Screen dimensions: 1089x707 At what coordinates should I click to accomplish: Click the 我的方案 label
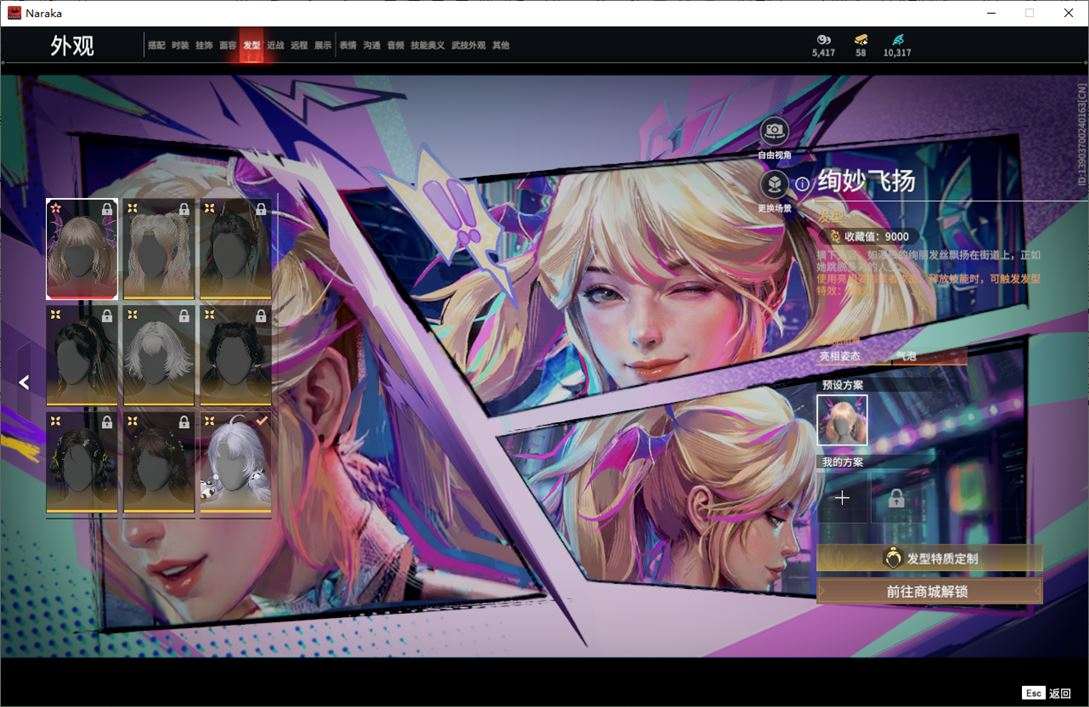coord(843,462)
